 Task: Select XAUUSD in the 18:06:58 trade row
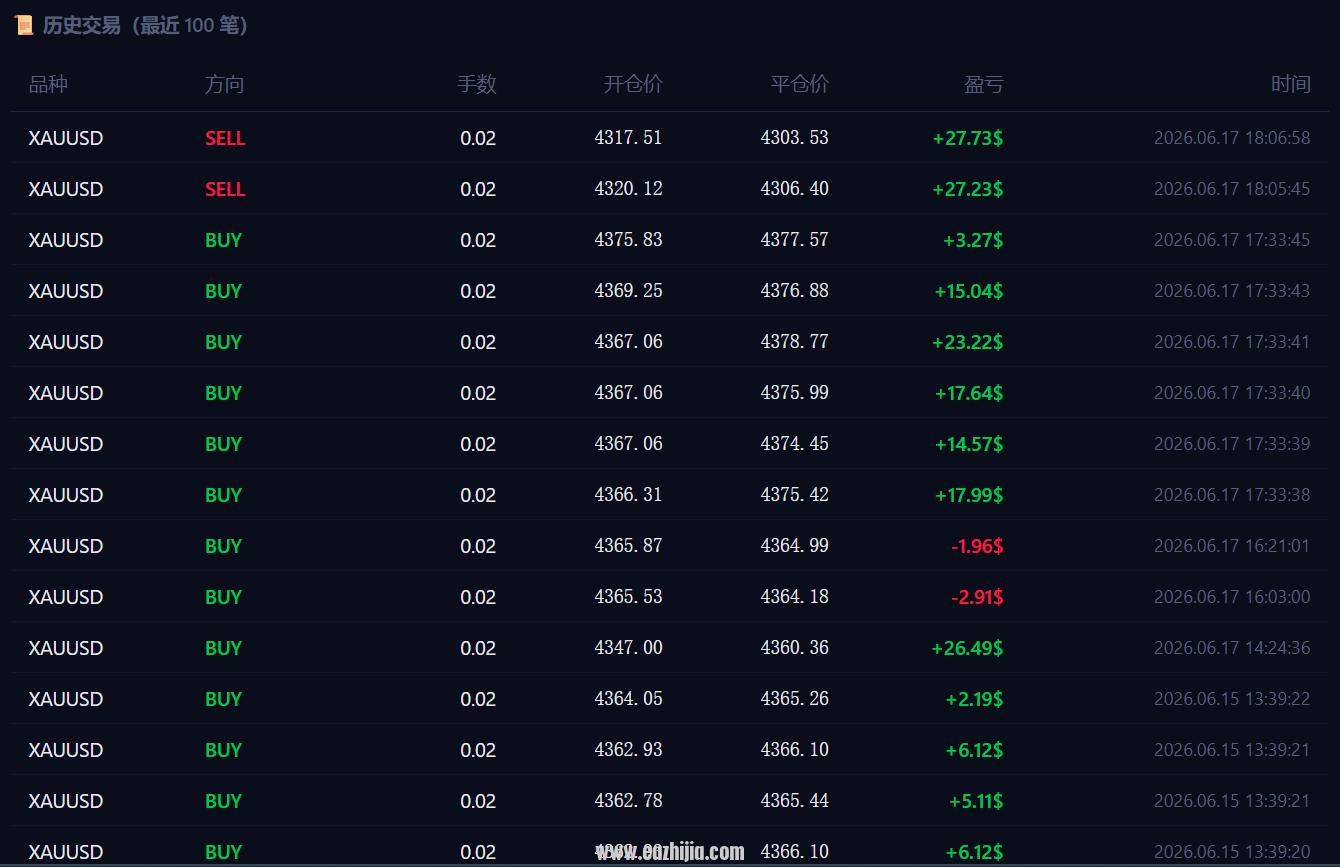click(66, 138)
